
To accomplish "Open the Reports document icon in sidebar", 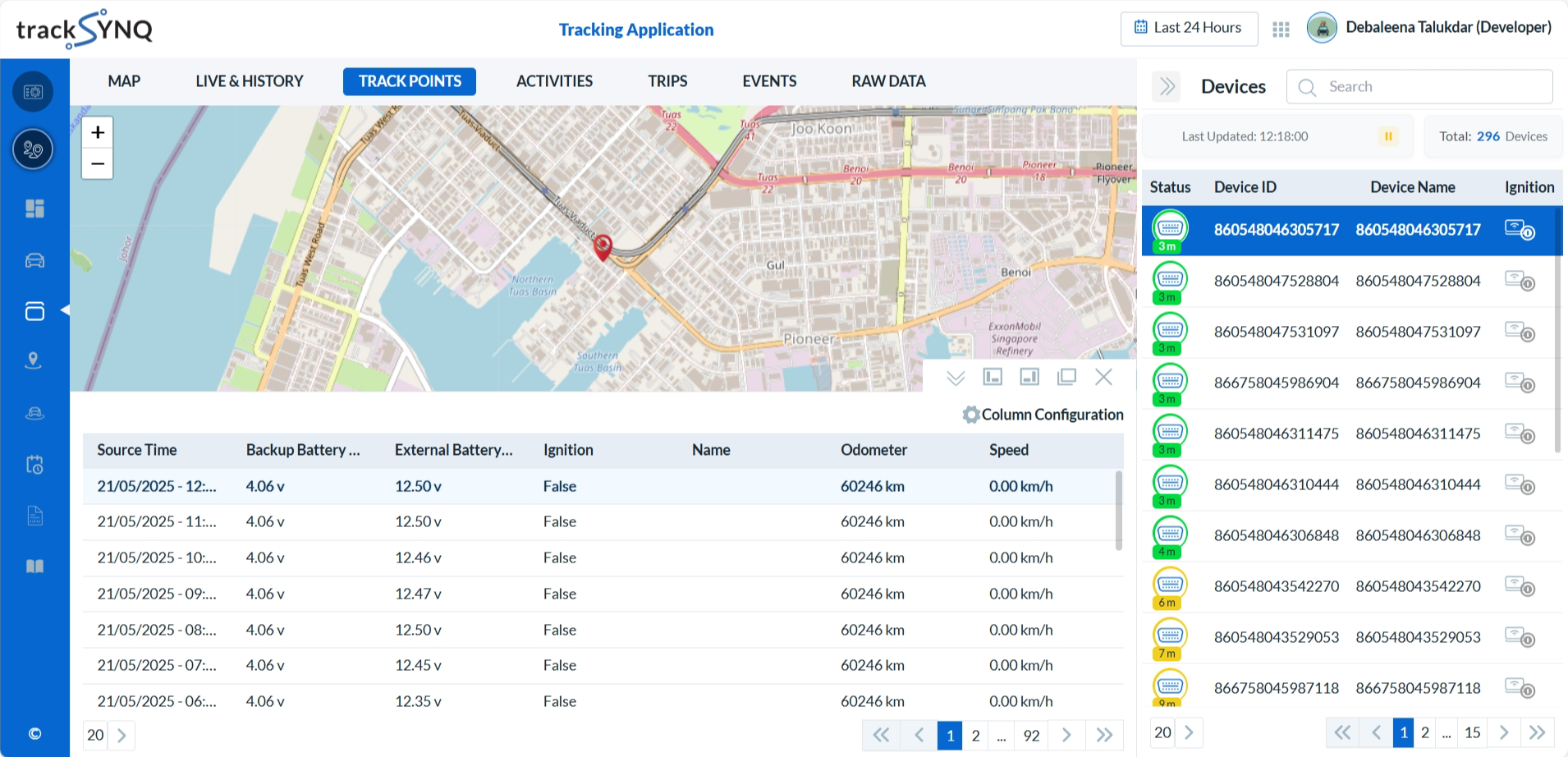I will coord(34,516).
